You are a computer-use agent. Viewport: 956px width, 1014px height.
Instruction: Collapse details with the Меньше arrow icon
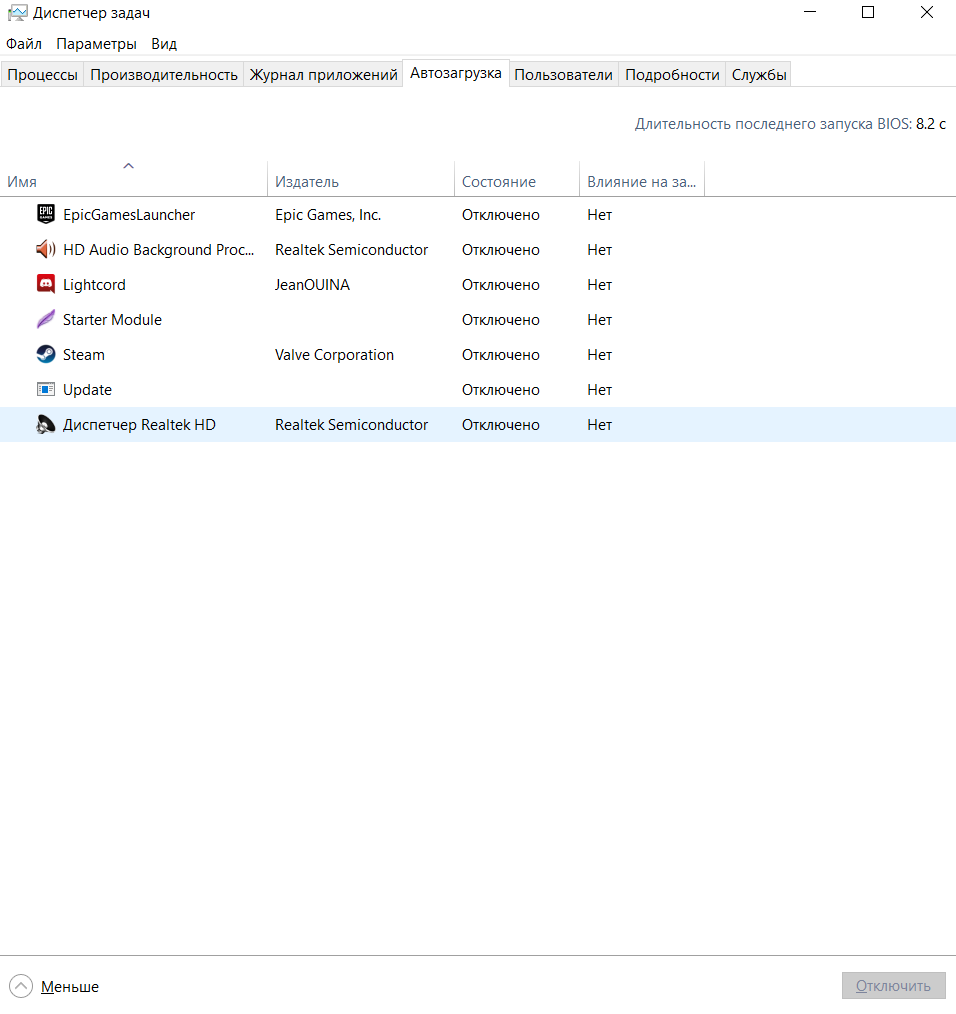pos(21,986)
